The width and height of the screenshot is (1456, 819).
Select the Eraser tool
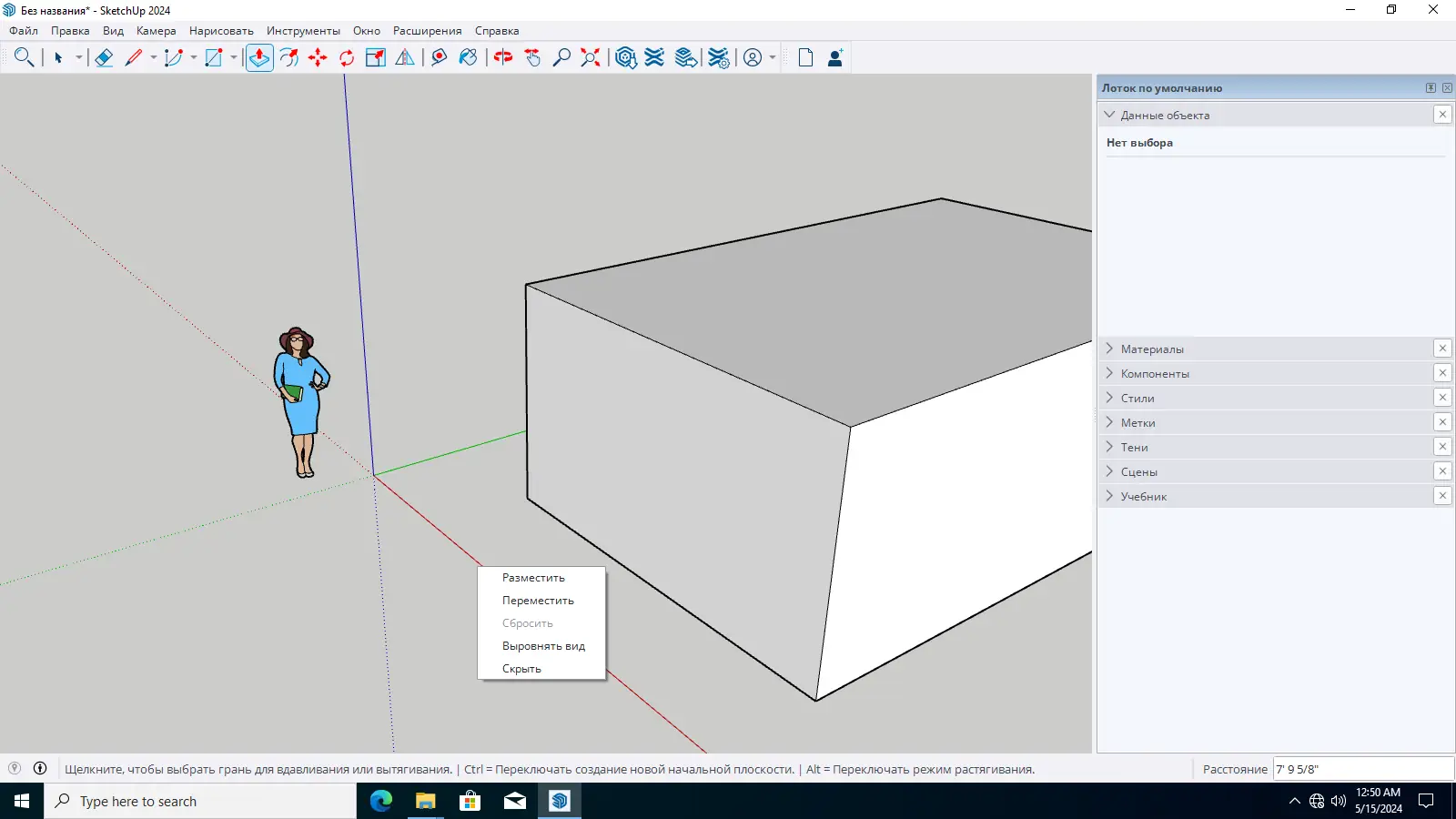[x=104, y=58]
